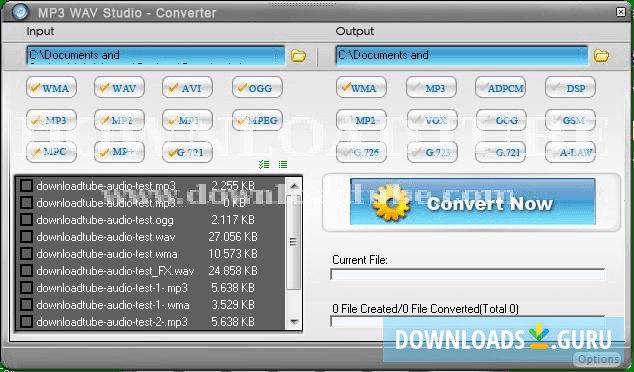Check box for downloadtube-audio-test.ogg

(x=26, y=220)
